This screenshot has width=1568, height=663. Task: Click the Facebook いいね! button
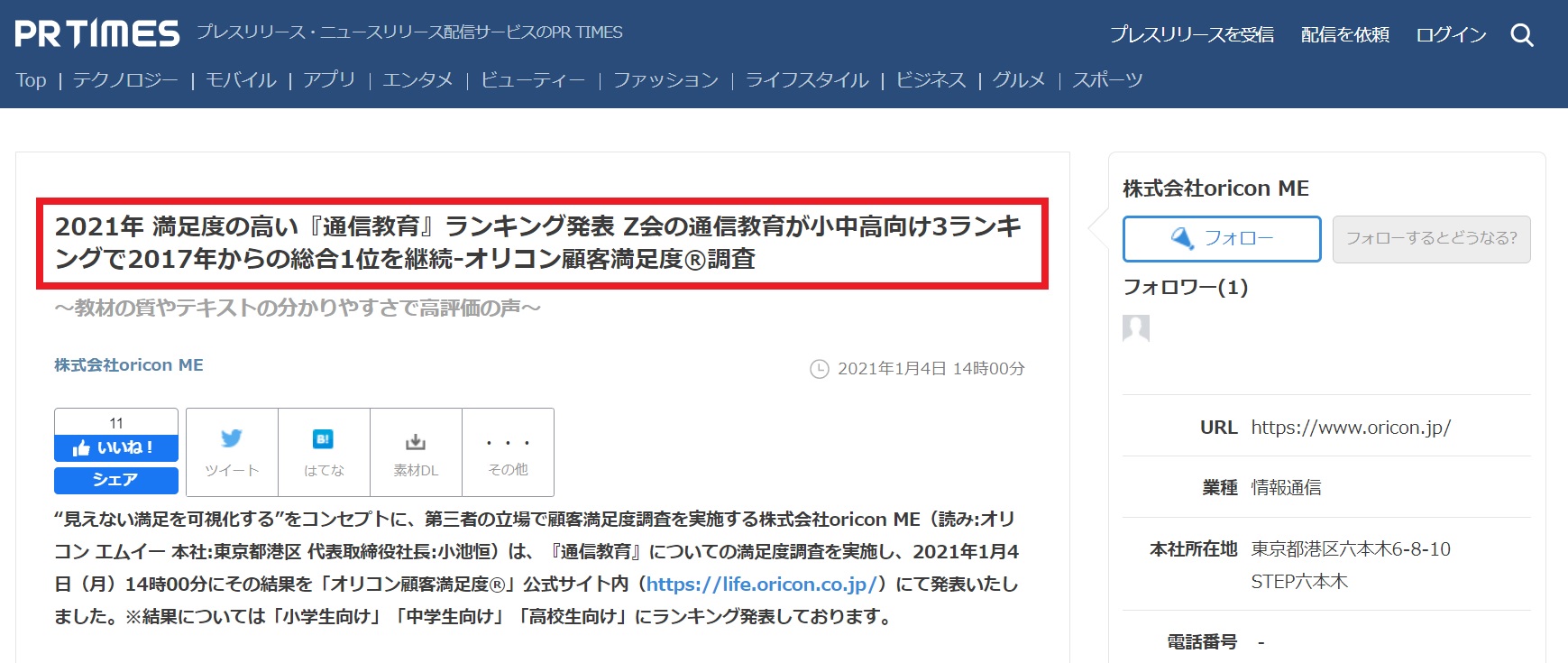[116, 447]
